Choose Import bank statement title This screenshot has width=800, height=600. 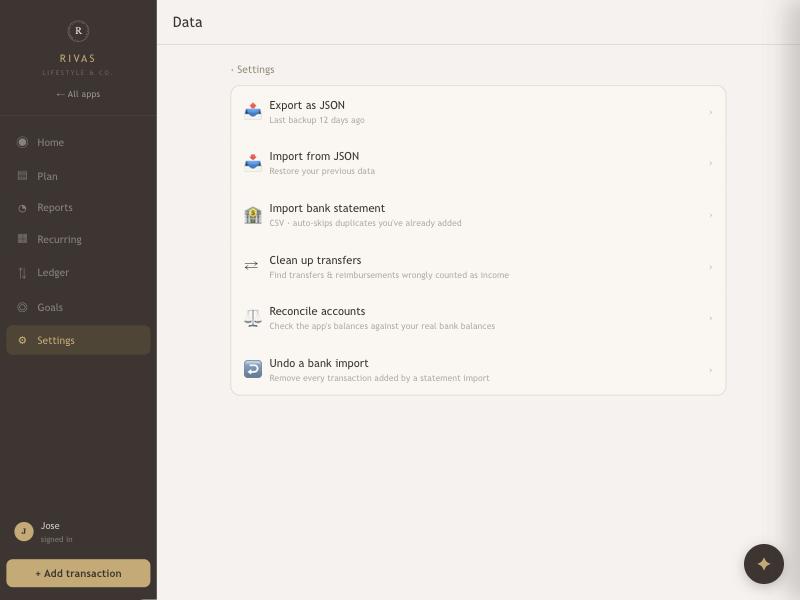point(327,208)
